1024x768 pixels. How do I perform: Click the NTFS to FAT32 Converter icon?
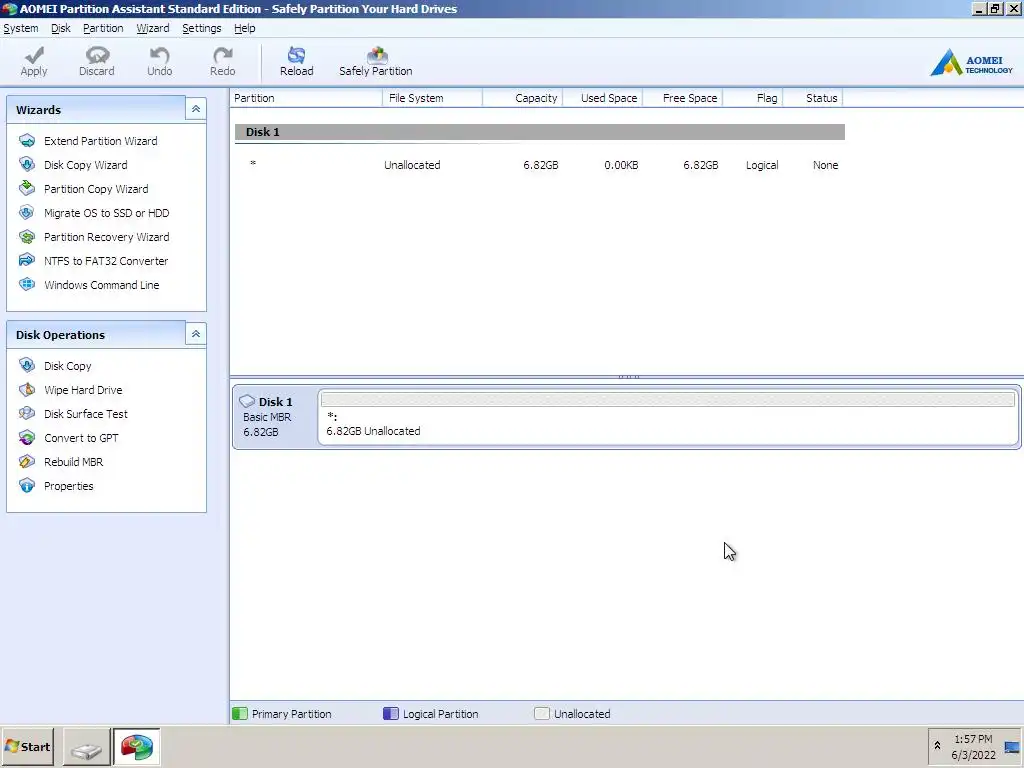click(x=27, y=261)
